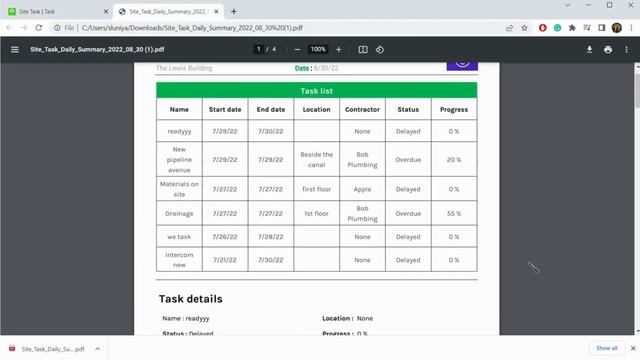Open PDF viewer more actions menu
640x360 pixels.
pos(627,49)
